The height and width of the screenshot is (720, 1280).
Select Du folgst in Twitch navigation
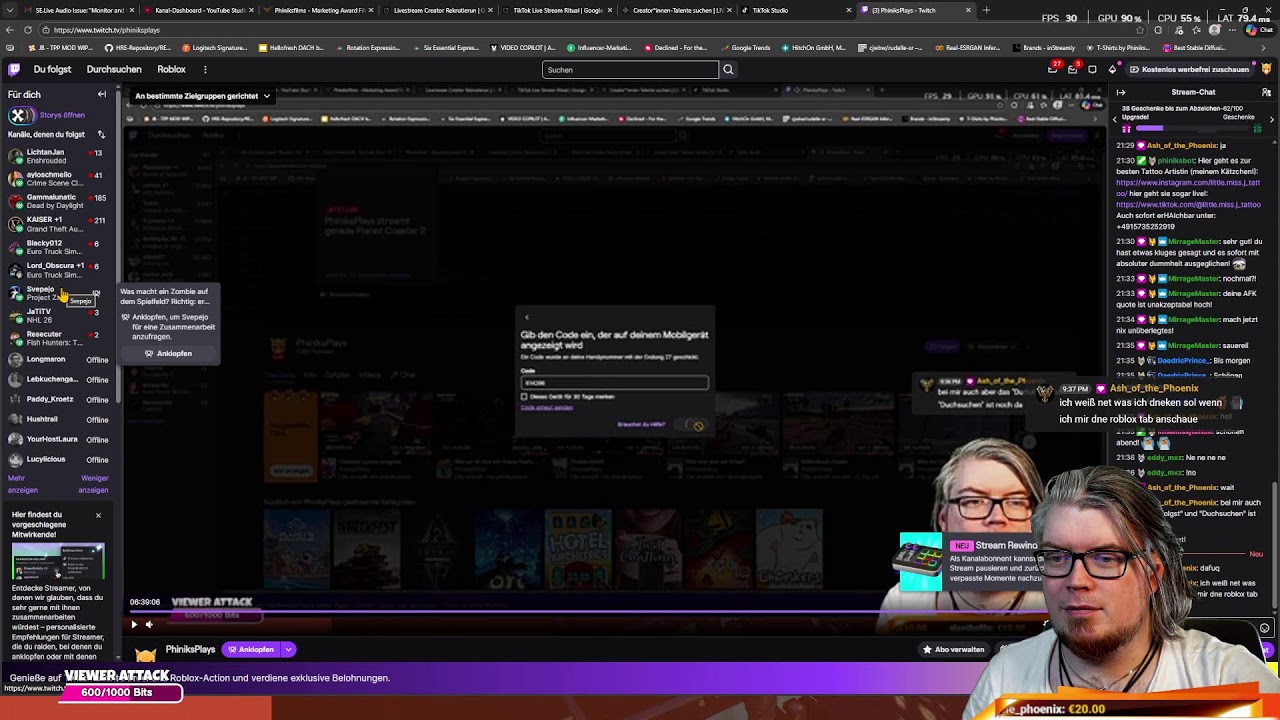coord(52,70)
